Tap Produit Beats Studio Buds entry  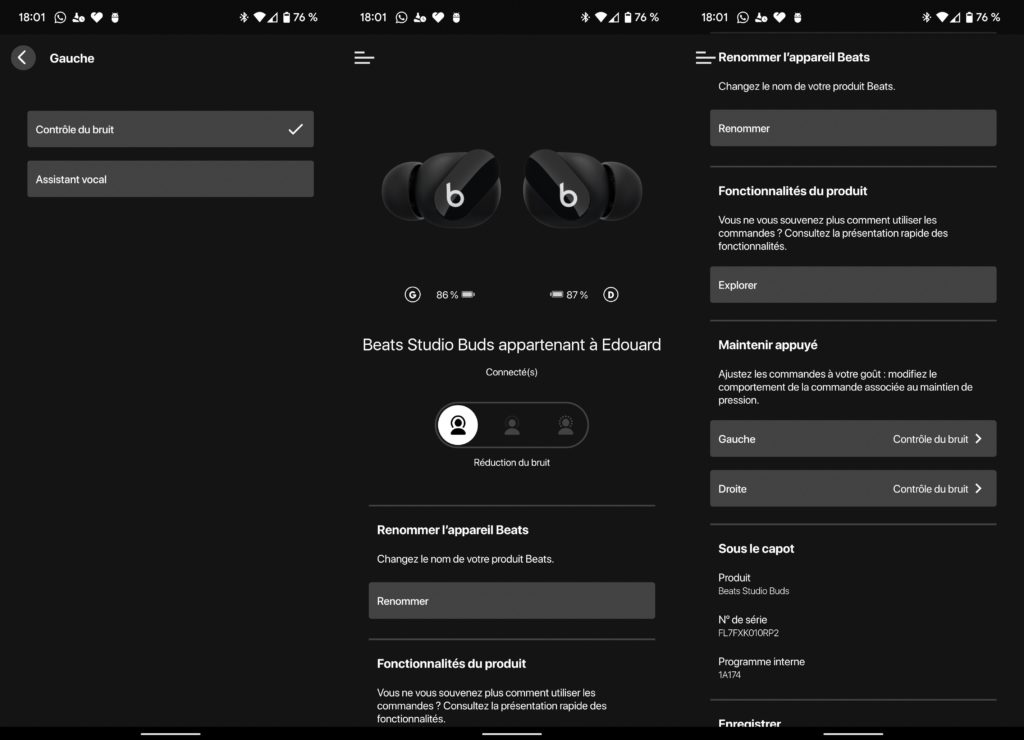click(754, 584)
